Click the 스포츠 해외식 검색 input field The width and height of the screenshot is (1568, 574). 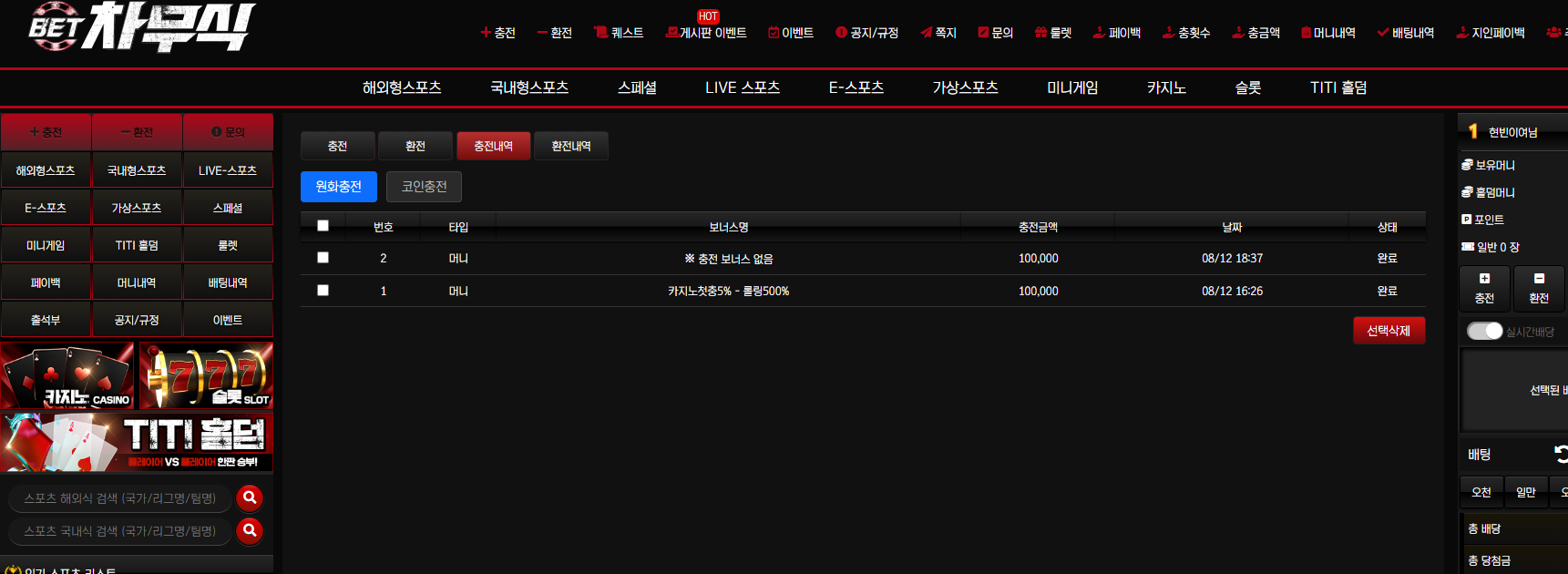(120, 498)
